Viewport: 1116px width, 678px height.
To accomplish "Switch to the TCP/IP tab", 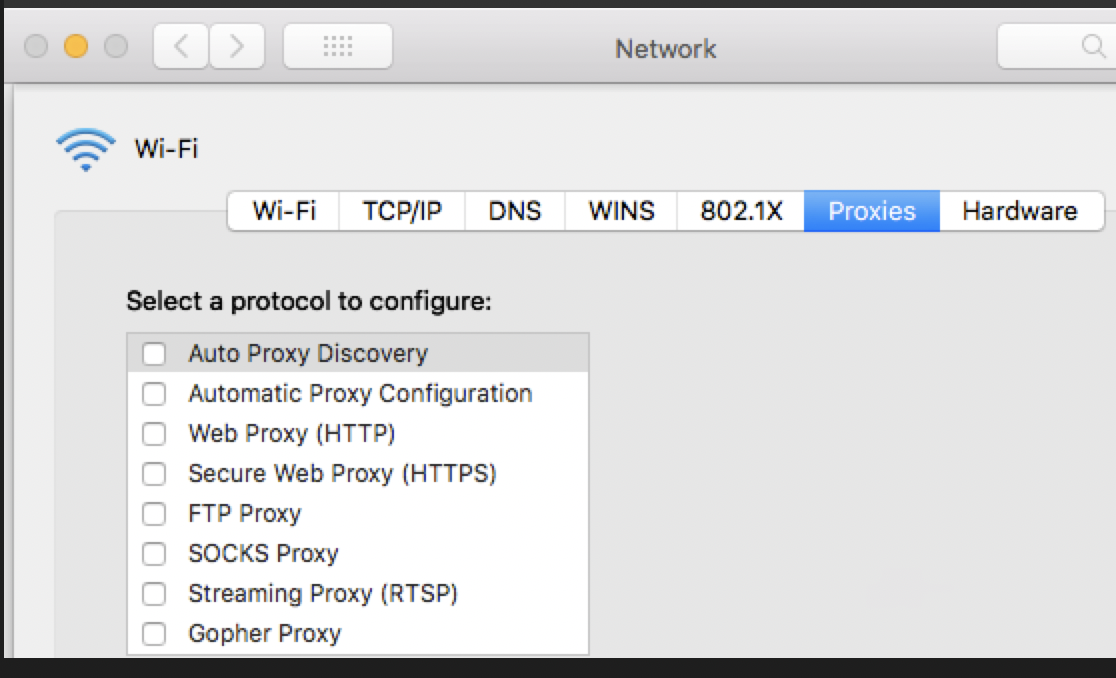I will coord(402,211).
